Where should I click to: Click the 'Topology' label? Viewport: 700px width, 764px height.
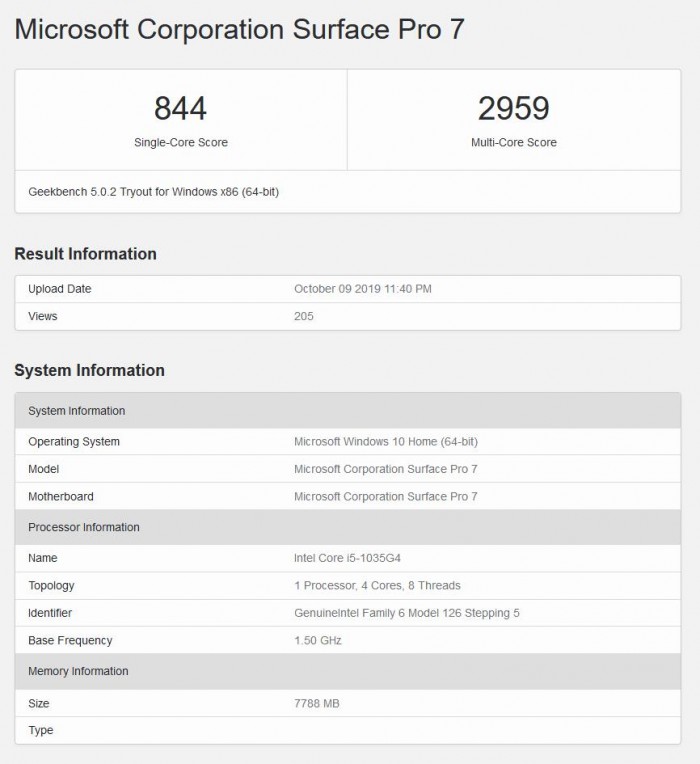coord(51,586)
